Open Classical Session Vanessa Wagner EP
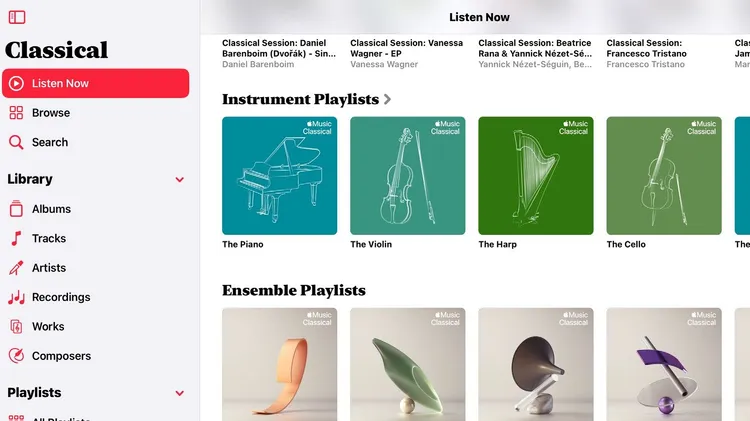 click(x=407, y=48)
